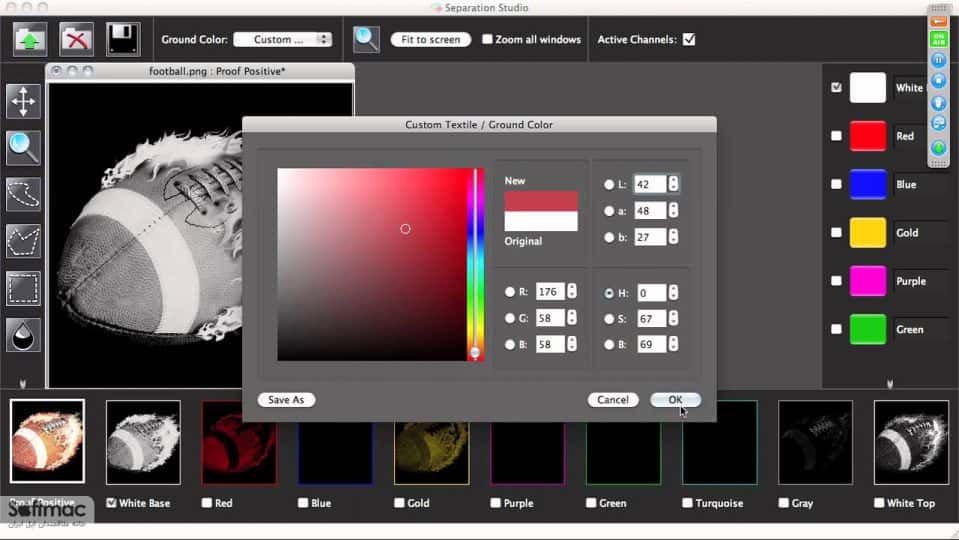Click the H value field showing 0
This screenshot has width=959, height=540.
tap(651, 293)
